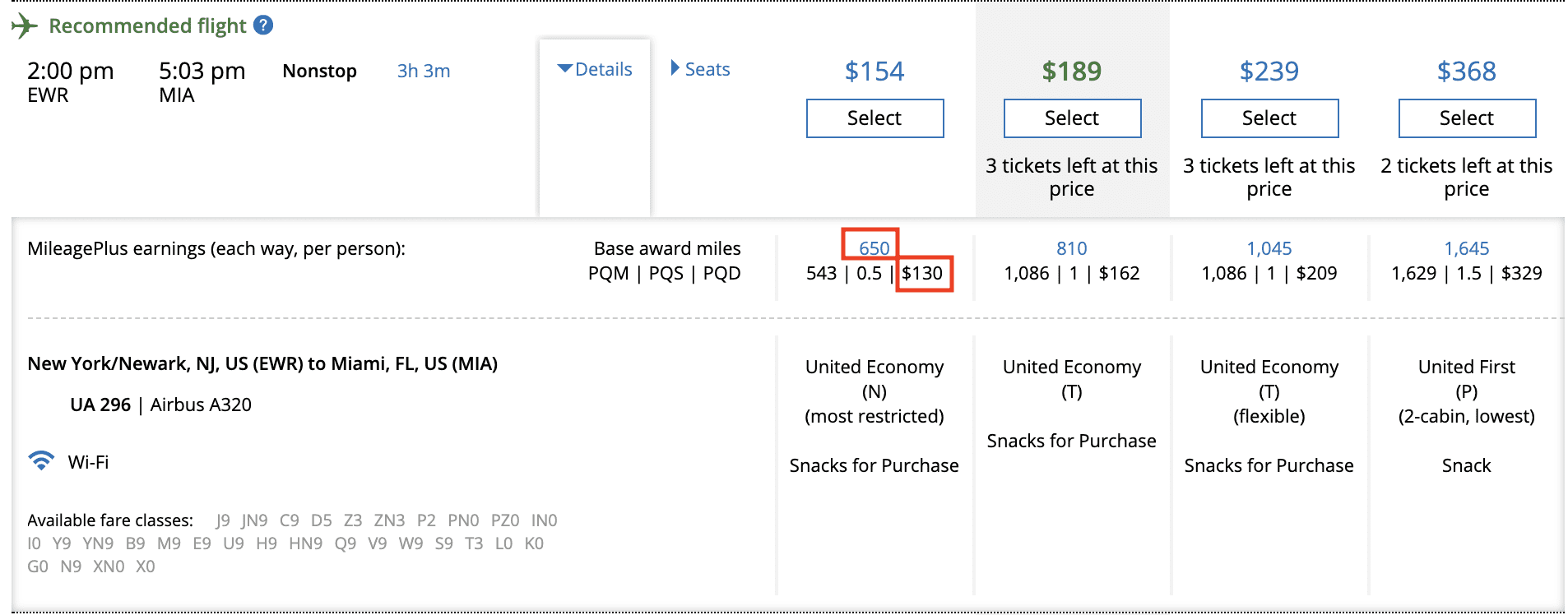Image resolution: width=1568 pixels, height=615 pixels.
Task: Open the $154 price link
Action: click(x=874, y=72)
